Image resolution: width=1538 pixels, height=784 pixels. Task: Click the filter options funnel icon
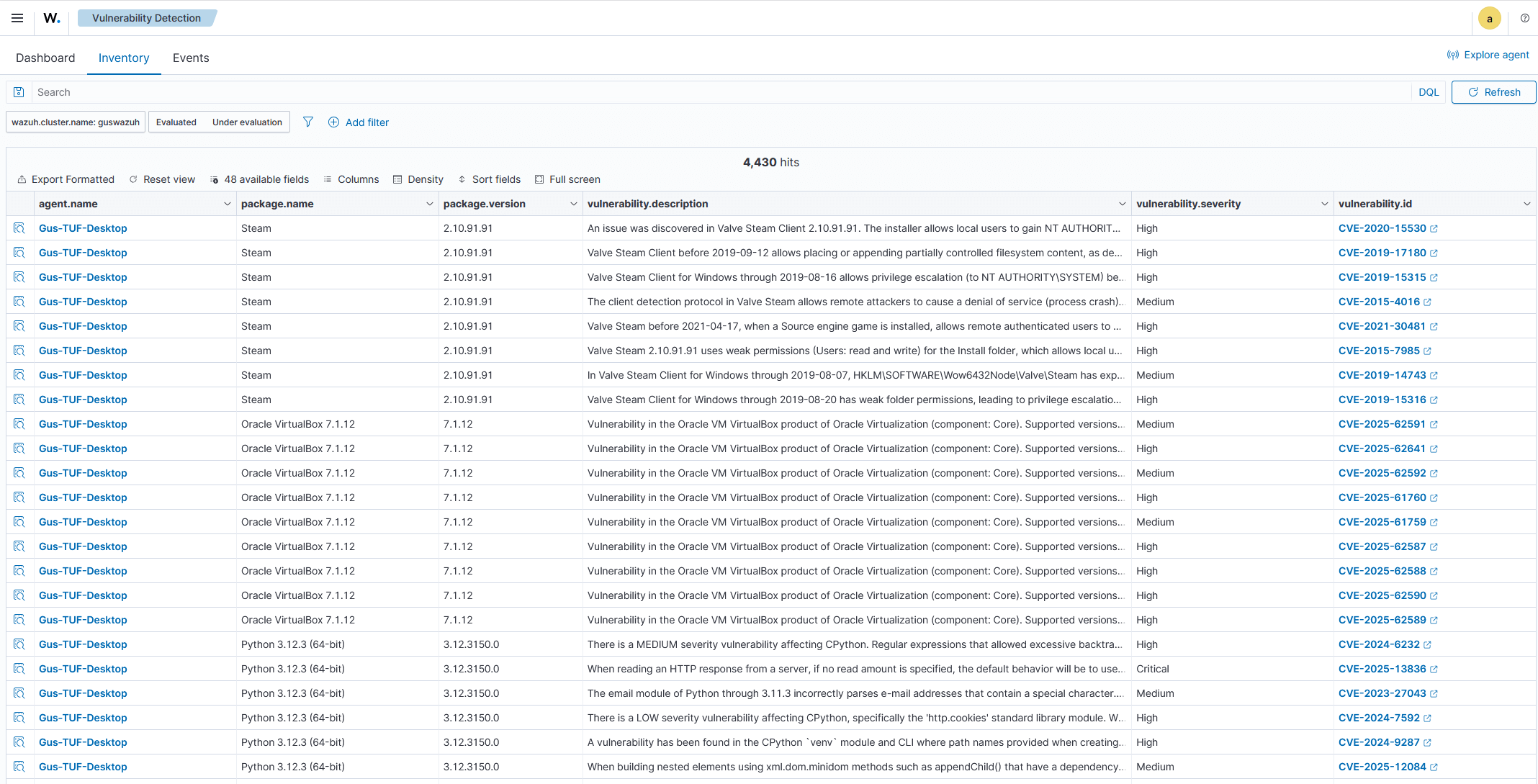[308, 122]
